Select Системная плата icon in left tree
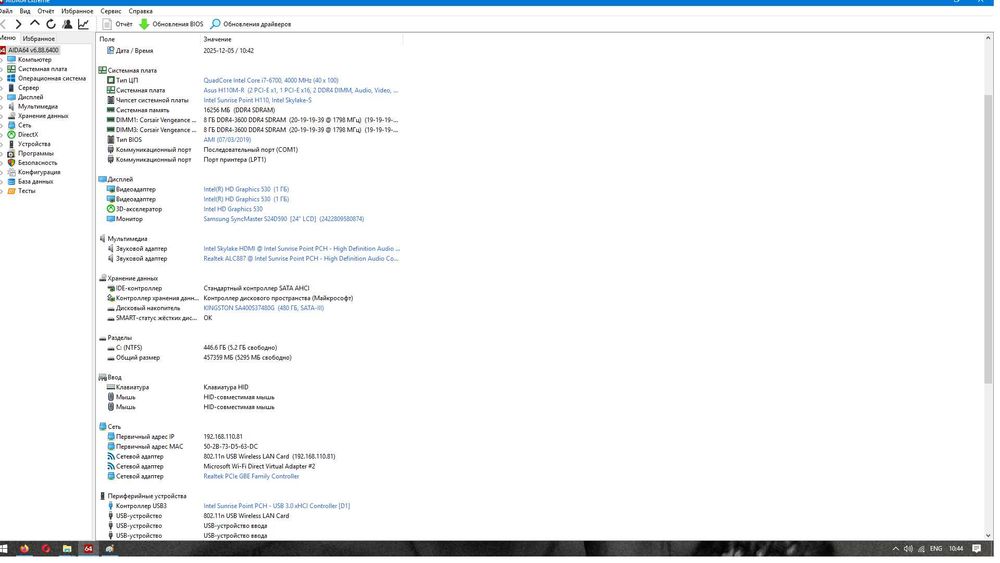This screenshot has width=1000, height=563. (11, 69)
